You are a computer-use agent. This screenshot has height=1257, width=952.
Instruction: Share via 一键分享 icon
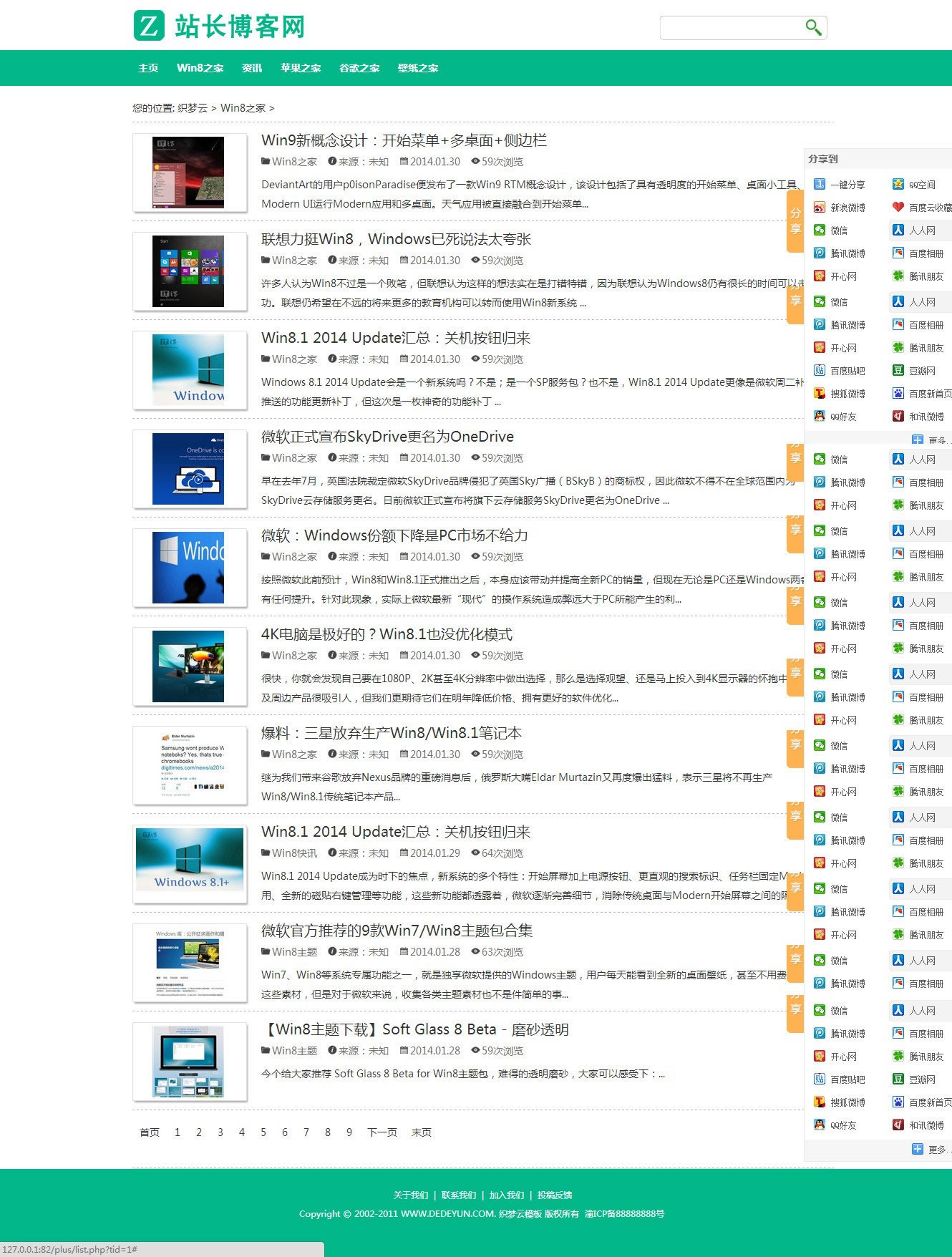[x=820, y=185]
